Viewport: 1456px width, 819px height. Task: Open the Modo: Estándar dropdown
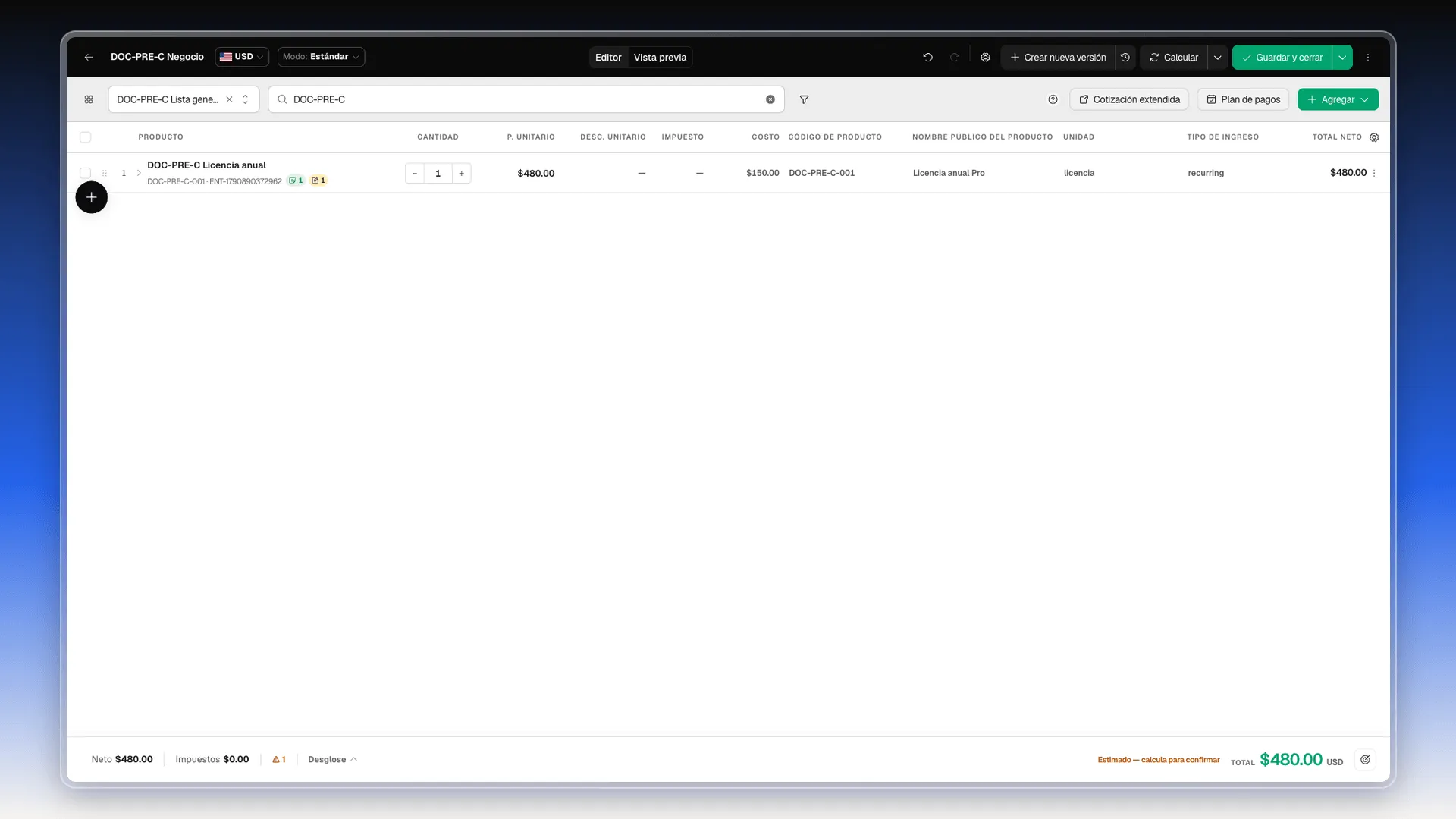[321, 57]
